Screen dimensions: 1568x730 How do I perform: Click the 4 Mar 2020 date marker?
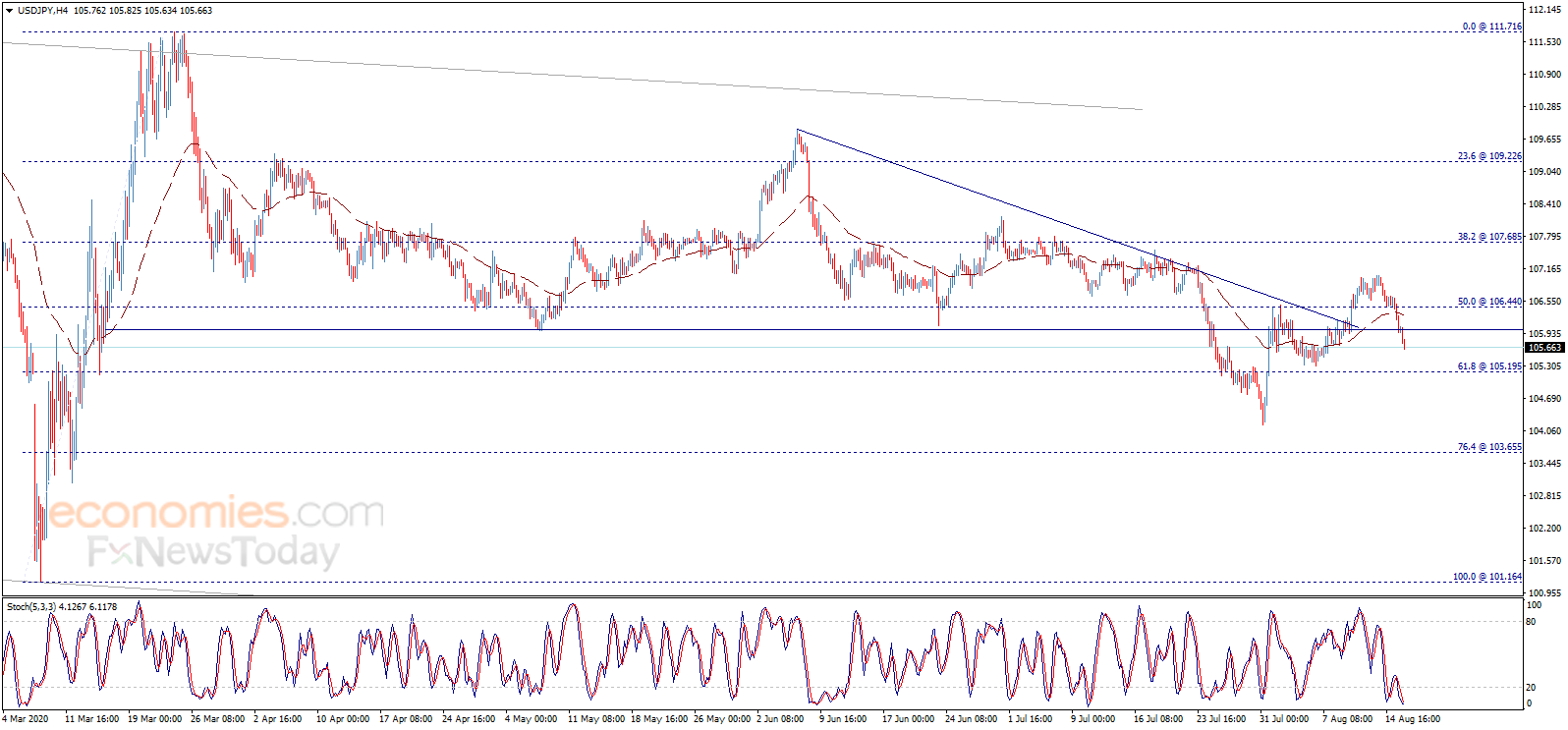pyautogui.click(x=27, y=719)
